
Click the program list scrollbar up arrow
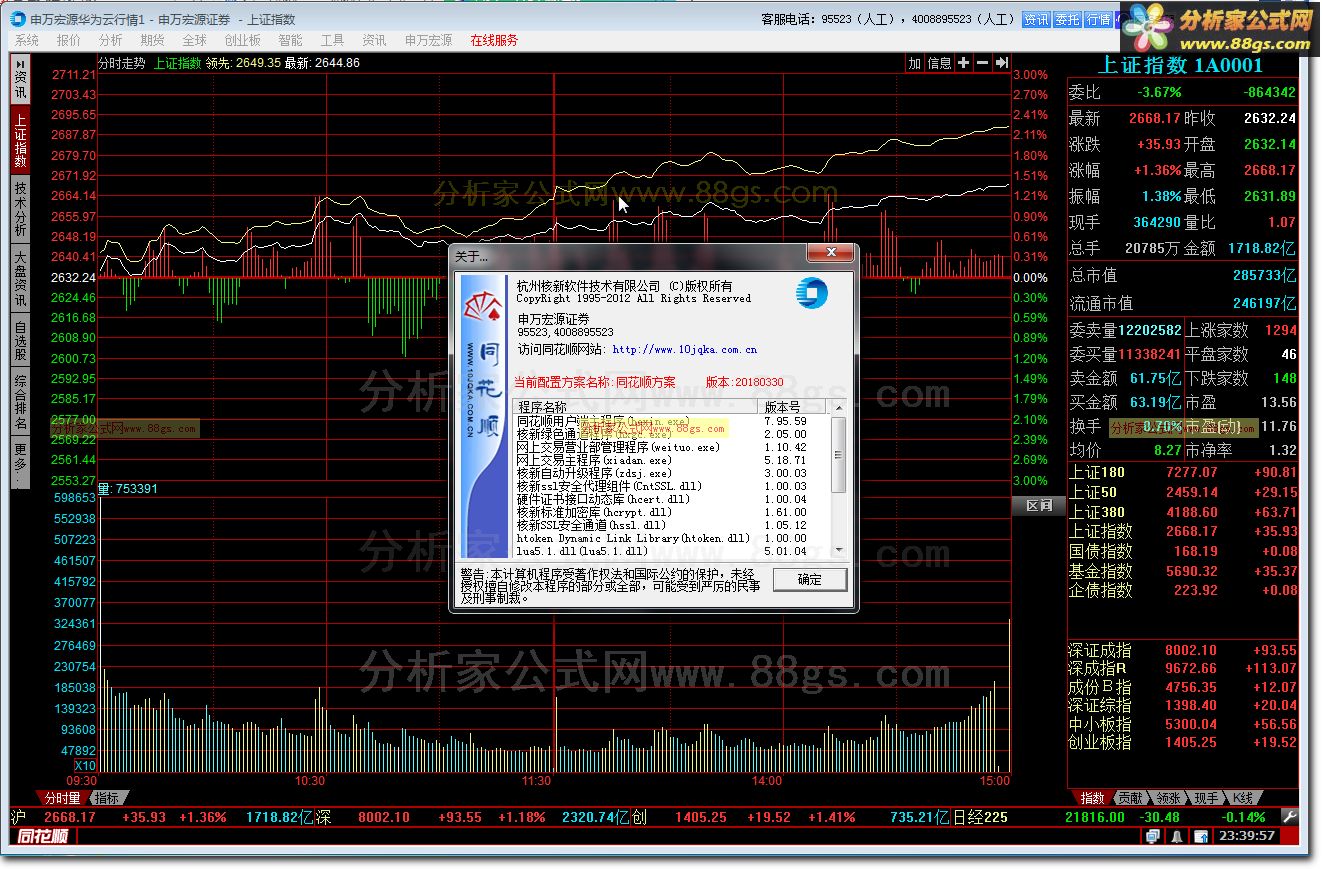click(839, 407)
